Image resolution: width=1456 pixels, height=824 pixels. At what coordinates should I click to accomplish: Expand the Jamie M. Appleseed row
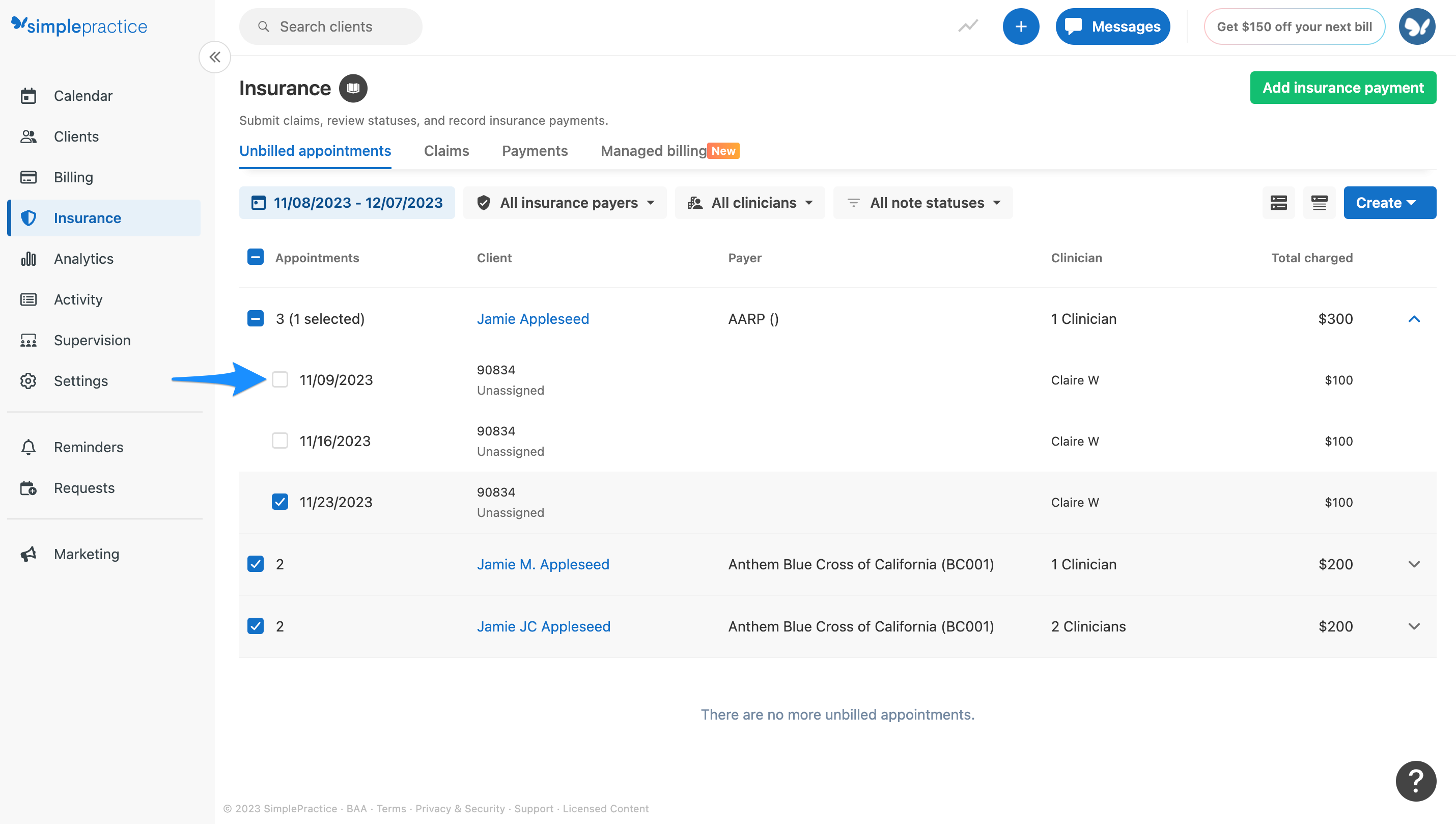[x=1414, y=564]
